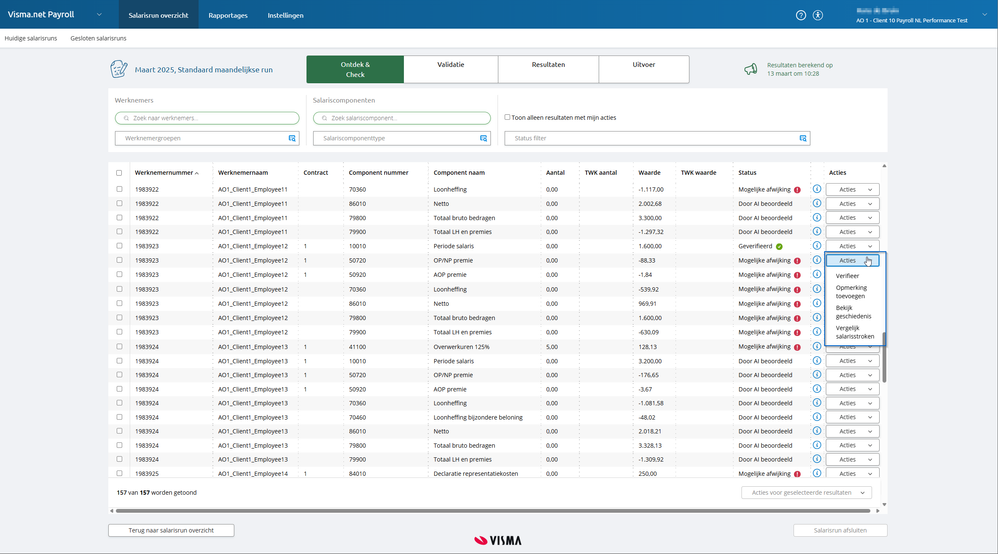This screenshot has width=998, height=554.
Task: Click the Salariscomponenttype filter picker icon
Action: click(484, 138)
